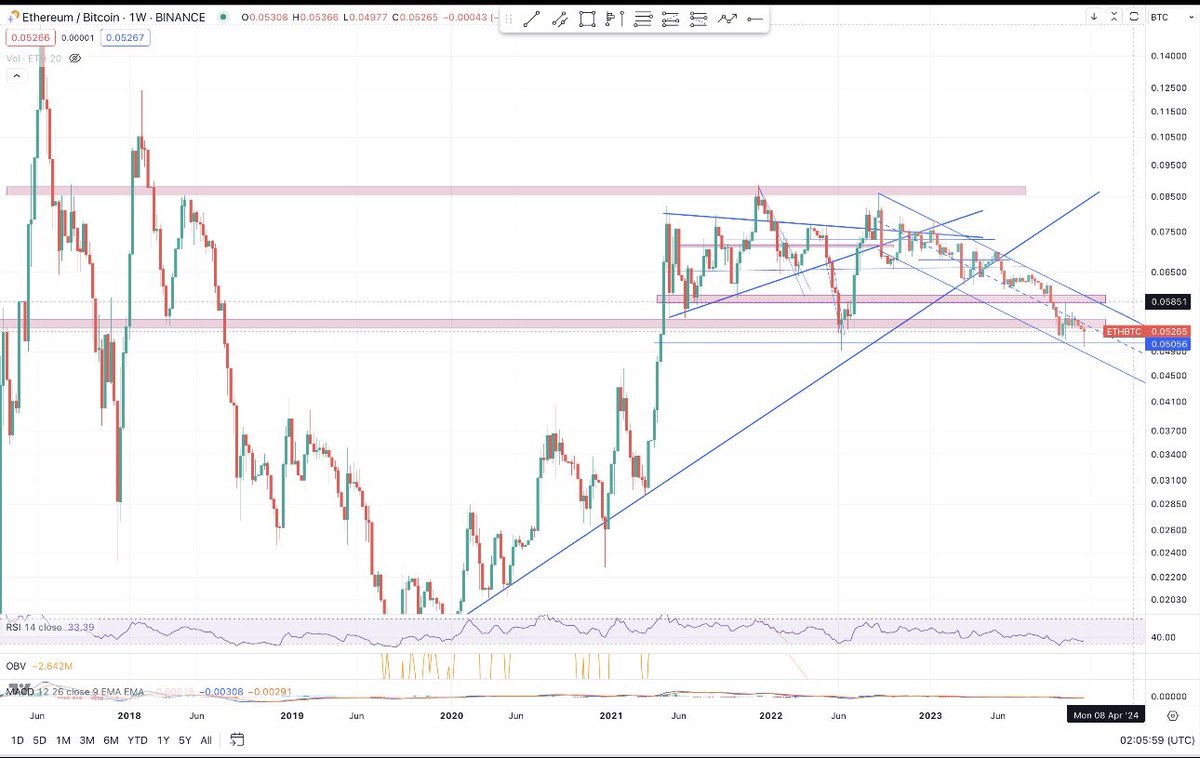Open the BTC currency dropdown
This screenshot has width=1200, height=758.
click(x=1172, y=17)
